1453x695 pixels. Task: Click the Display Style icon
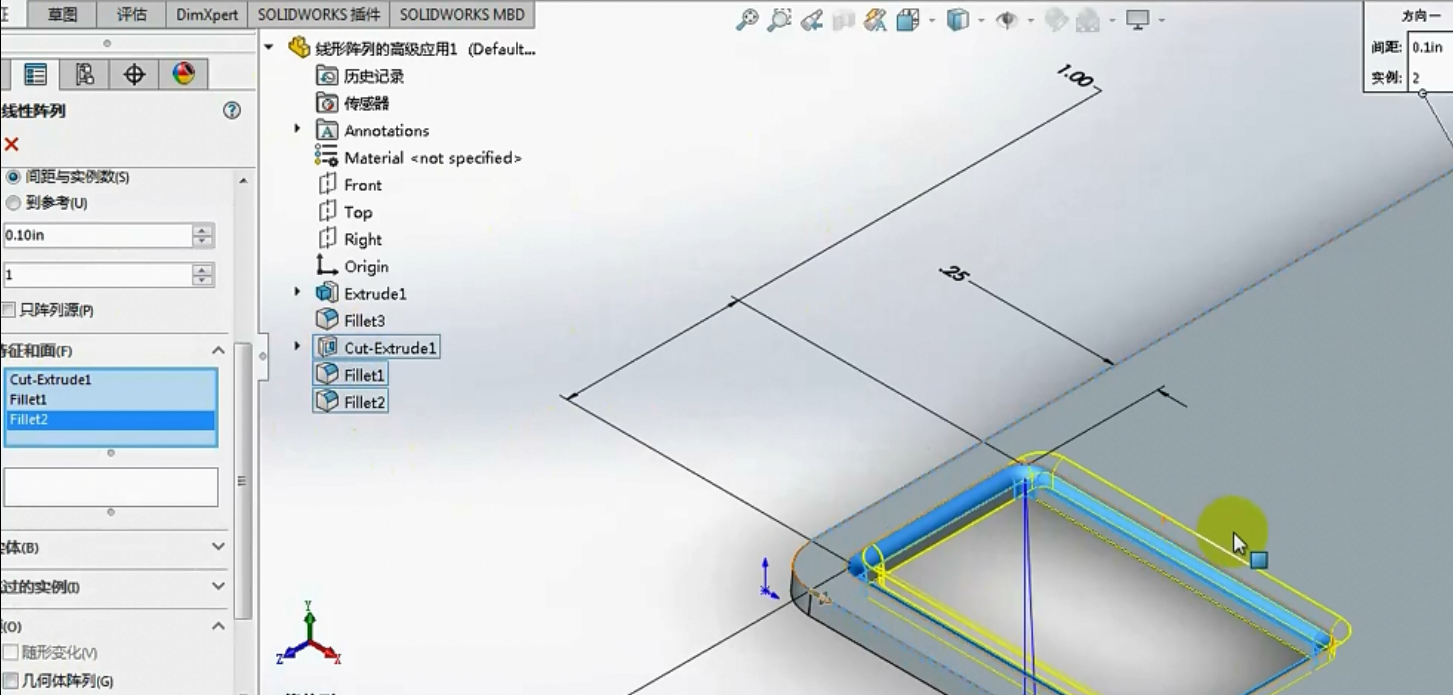click(958, 20)
